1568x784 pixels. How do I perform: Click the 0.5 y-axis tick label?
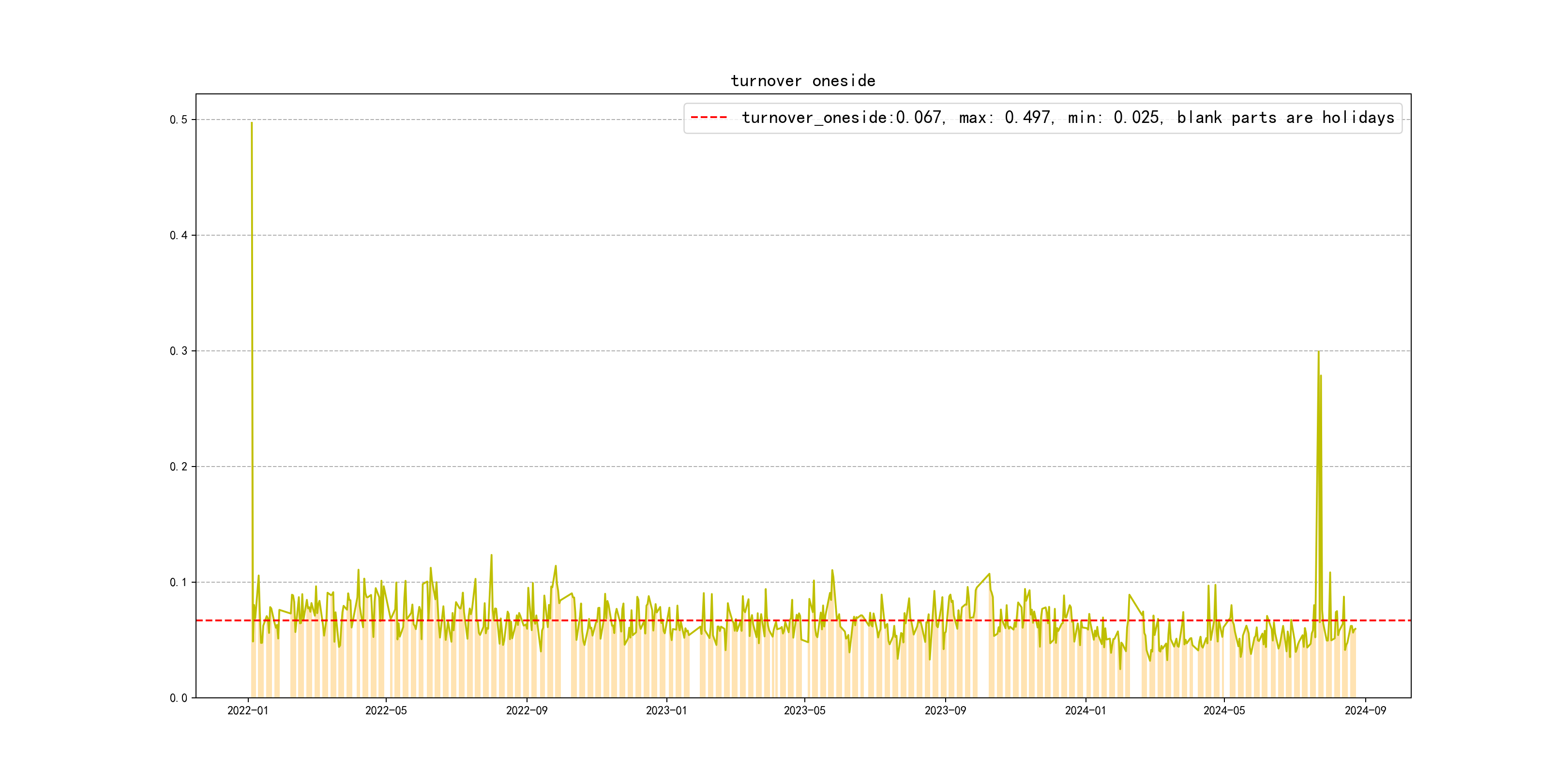(179, 120)
